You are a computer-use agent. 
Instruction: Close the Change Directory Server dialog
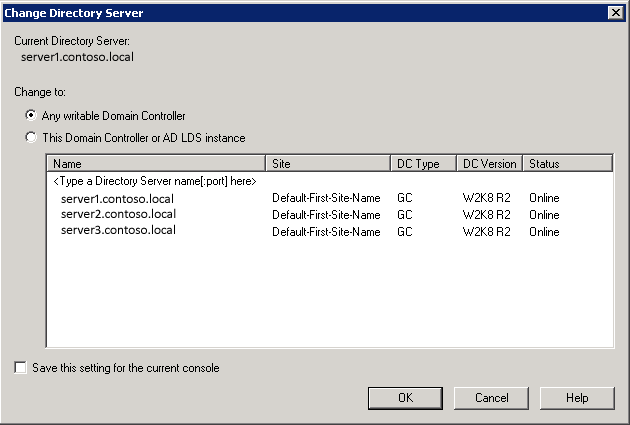(x=616, y=13)
